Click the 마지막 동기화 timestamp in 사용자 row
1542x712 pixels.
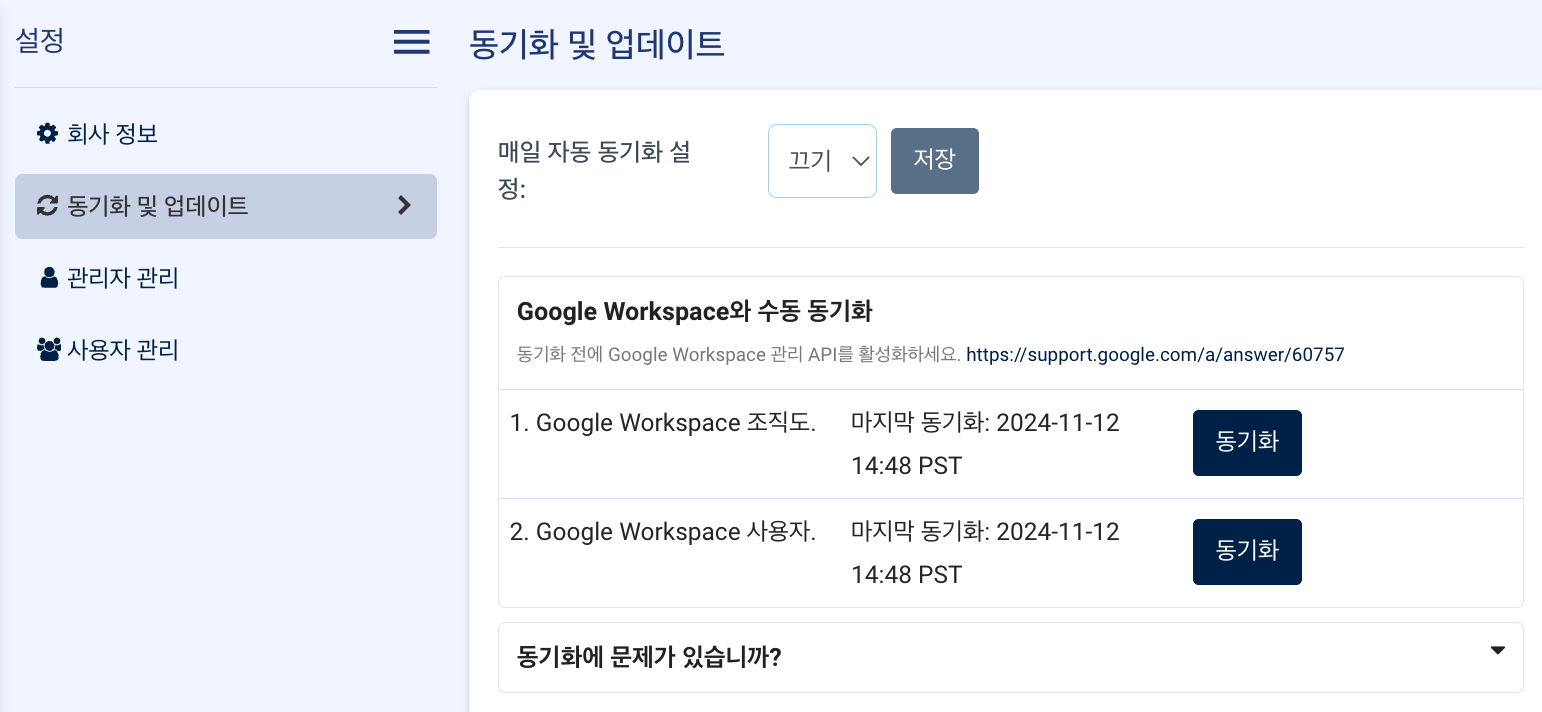point(985,553)
